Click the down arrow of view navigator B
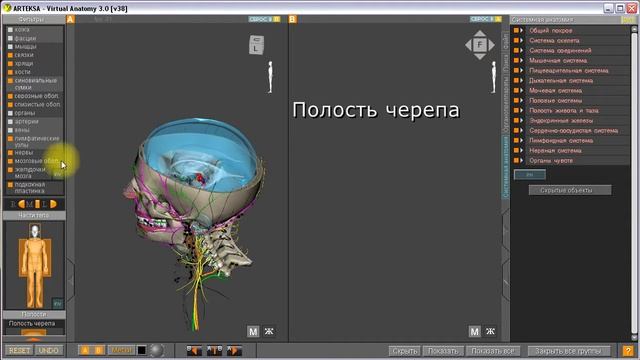This screenshot has width=640, height=360. tap(480, 56)
